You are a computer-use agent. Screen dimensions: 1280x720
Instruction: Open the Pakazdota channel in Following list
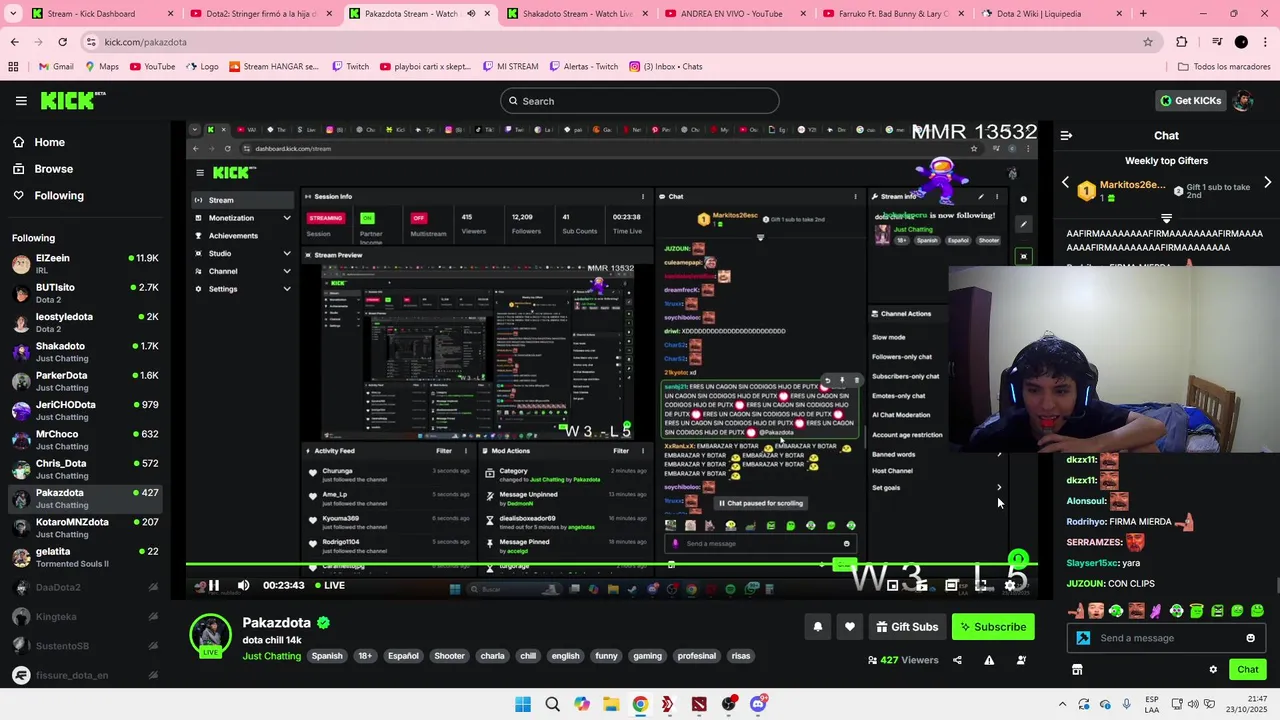pos(85,498)
